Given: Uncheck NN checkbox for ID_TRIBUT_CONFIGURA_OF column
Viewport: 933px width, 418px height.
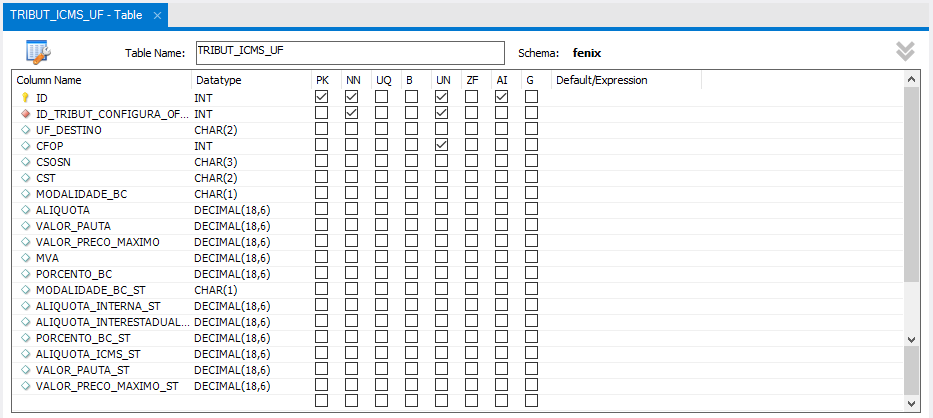Looking at the screenshot, I should tap(351, 113).
